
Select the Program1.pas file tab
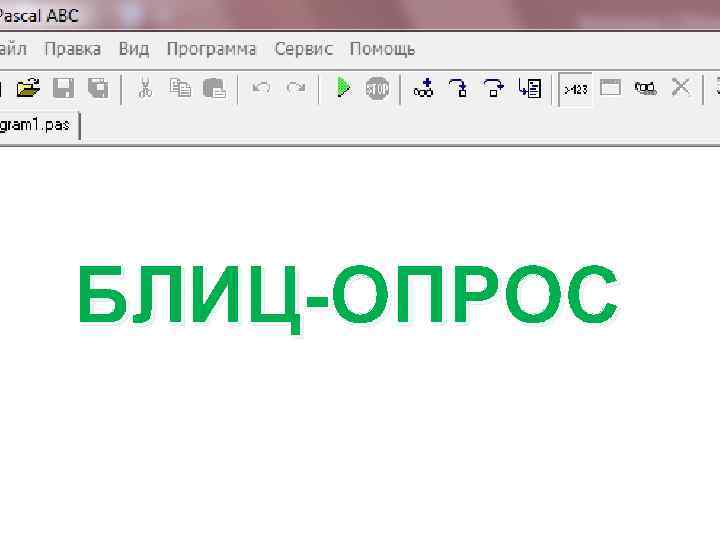pyautogui.click(x=38, y=125)
